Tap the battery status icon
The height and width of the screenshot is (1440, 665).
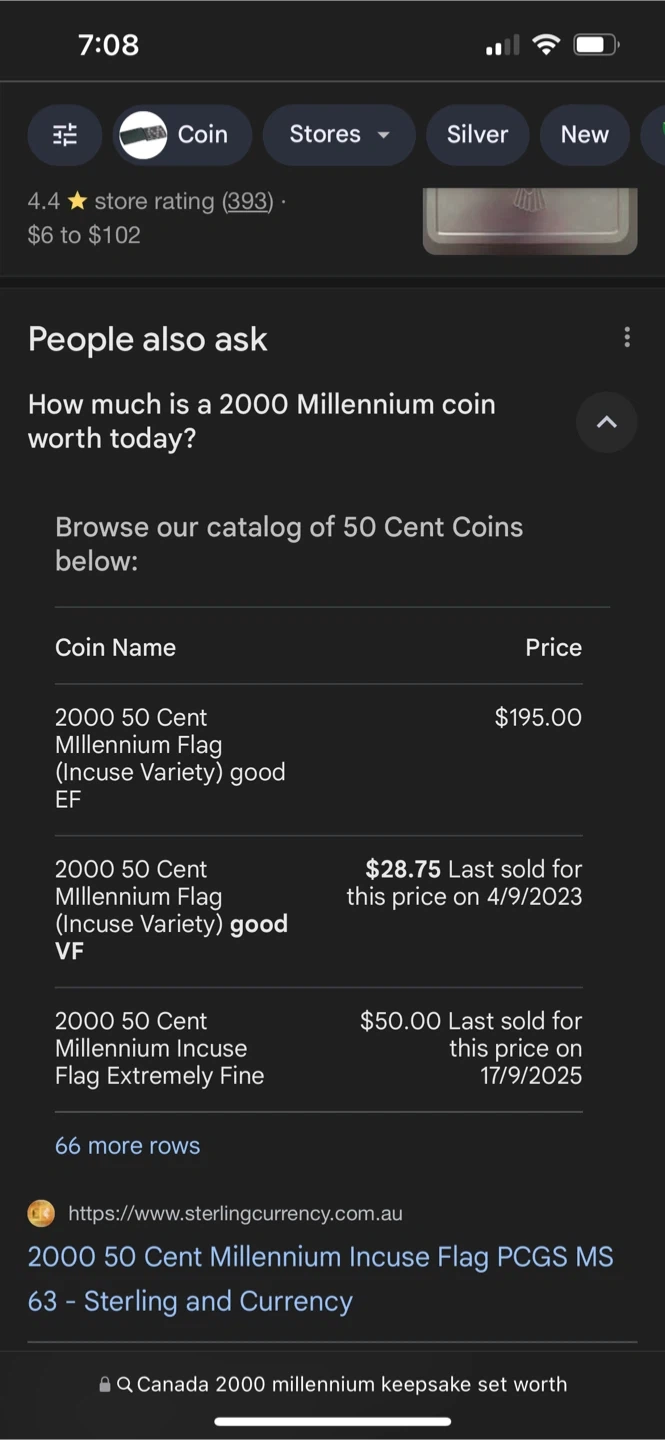597,45
